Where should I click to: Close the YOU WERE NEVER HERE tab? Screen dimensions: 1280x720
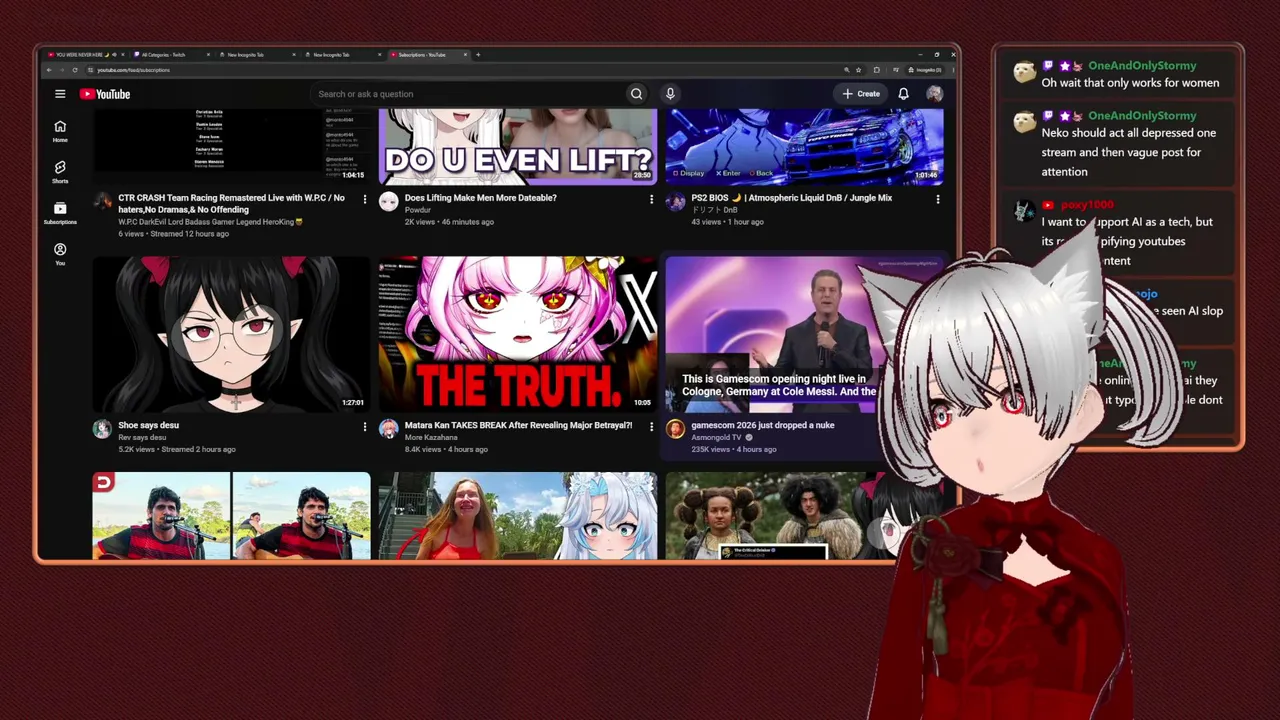pyautogui.click(x=122, y=55)
